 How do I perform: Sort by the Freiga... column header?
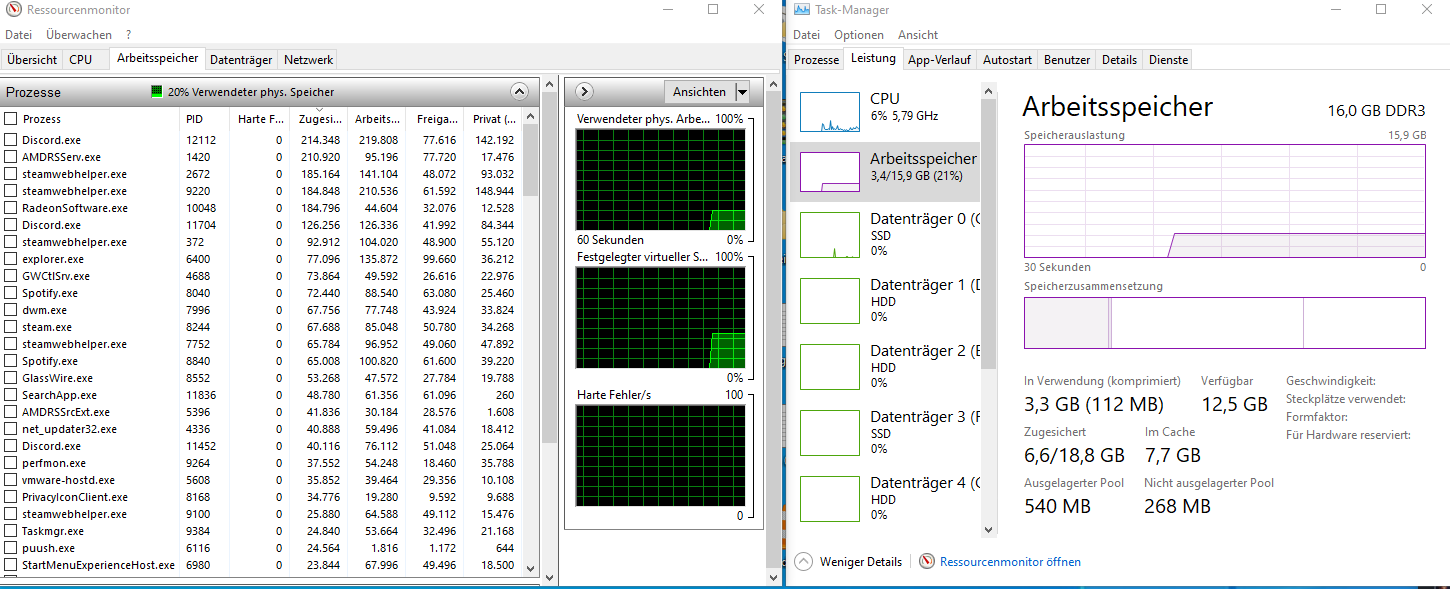[435, 119]
